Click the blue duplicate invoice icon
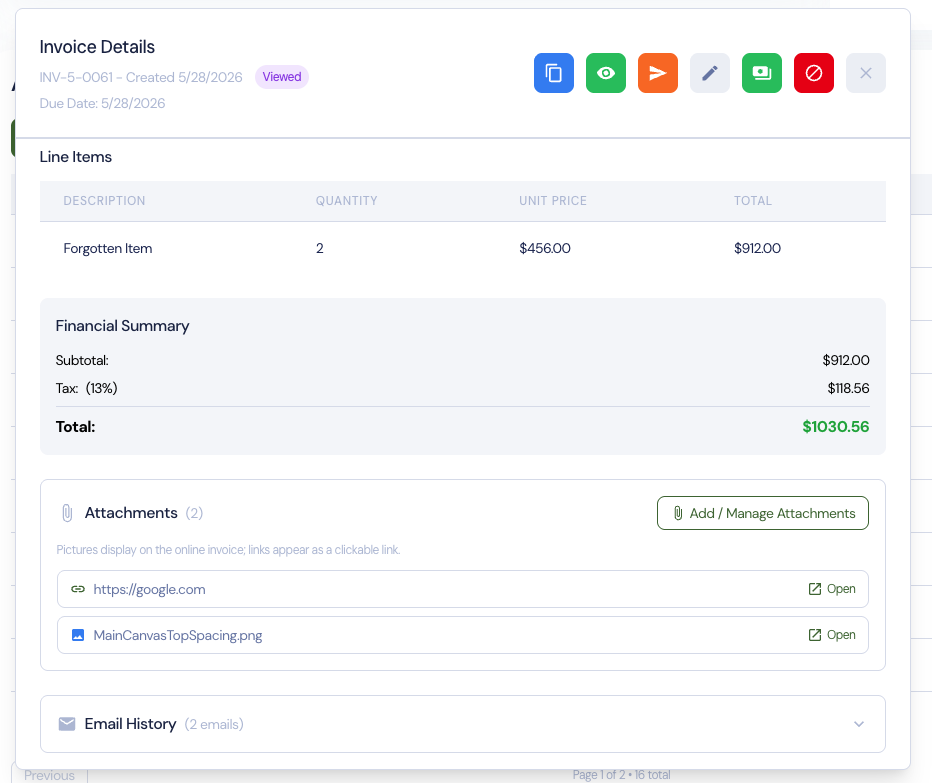This screenshot has width=932, height=783. click(553, 73)
